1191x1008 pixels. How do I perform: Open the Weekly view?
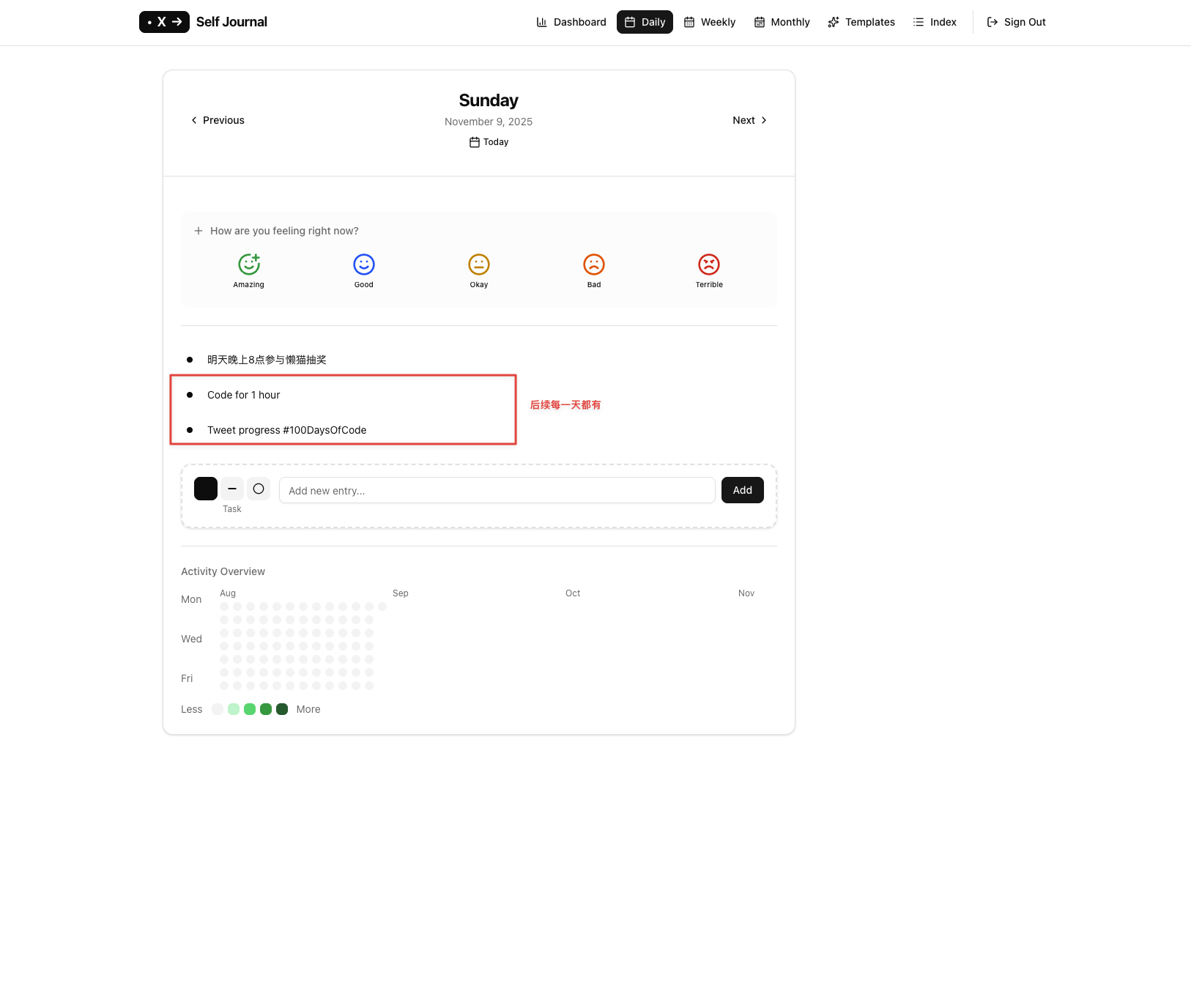(x=709, y=22)
